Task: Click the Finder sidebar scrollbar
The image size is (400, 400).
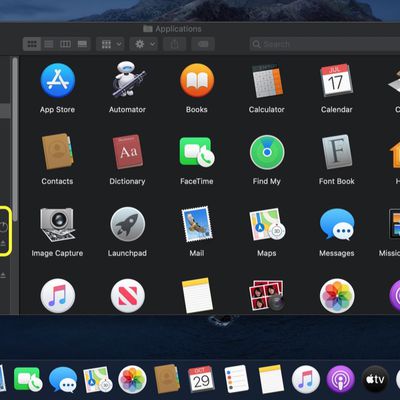Action: pos(15,140)
